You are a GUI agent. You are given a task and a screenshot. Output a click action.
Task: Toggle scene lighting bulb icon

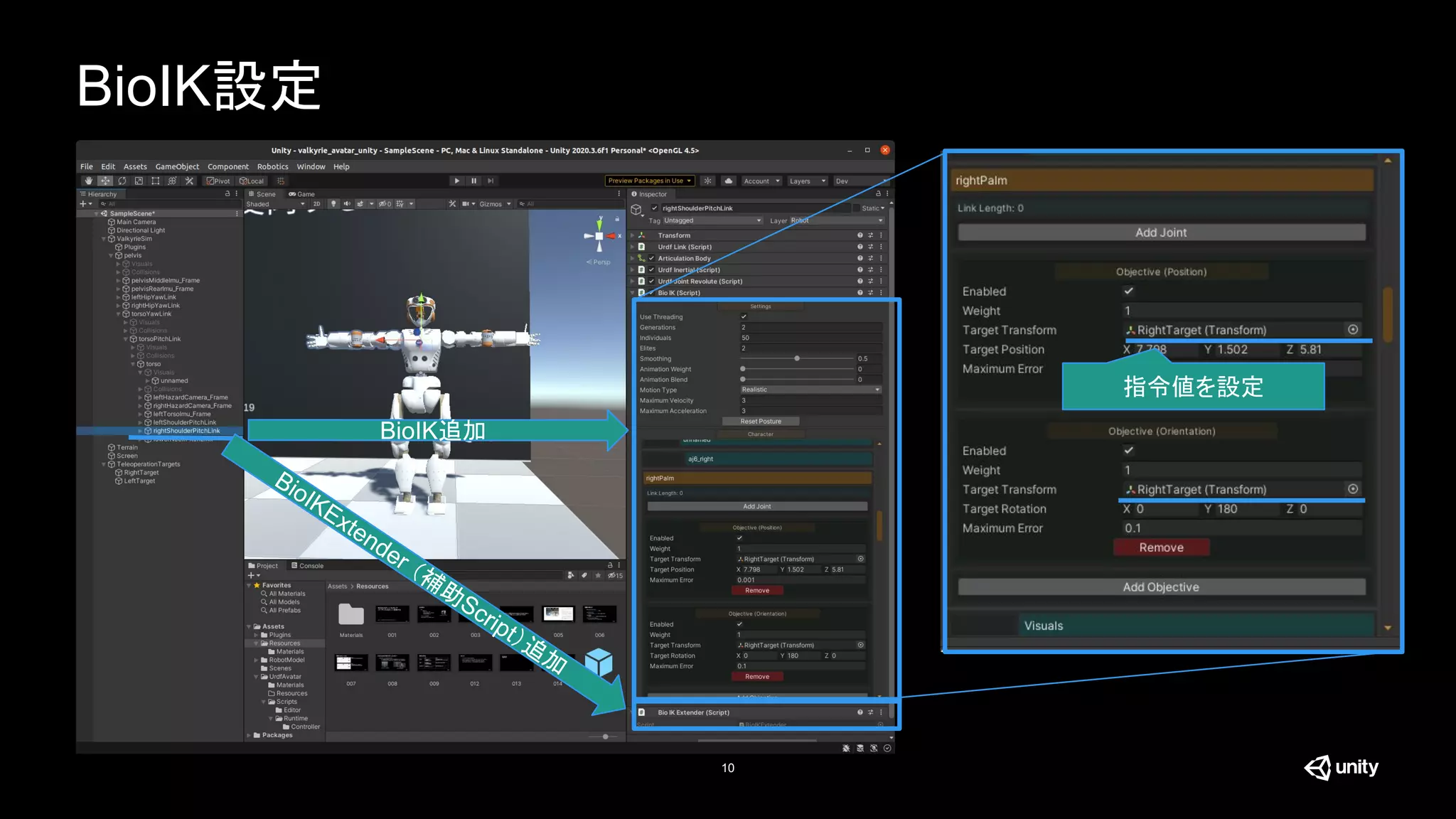tap(333, 204)
